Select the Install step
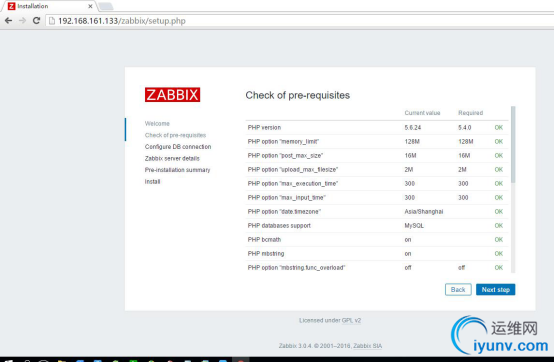Image resolution: width=554 pixels, height=362 pixels. (x=152, y=182)
